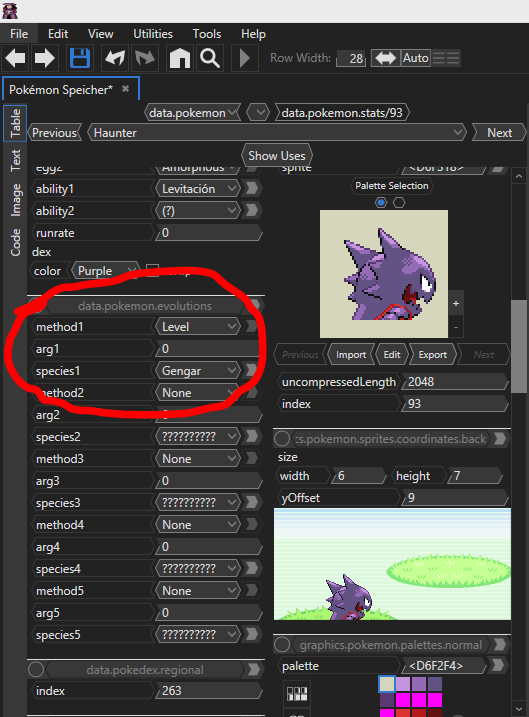Open color Purple dropdown

point(104,271)
